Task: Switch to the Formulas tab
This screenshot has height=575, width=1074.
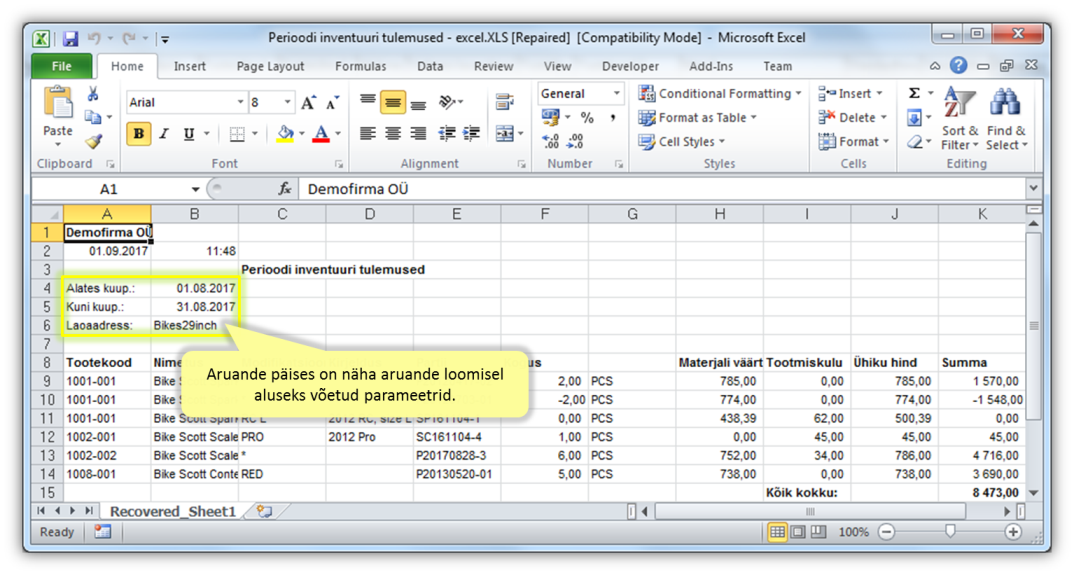Action: click(x=361, y=66)
